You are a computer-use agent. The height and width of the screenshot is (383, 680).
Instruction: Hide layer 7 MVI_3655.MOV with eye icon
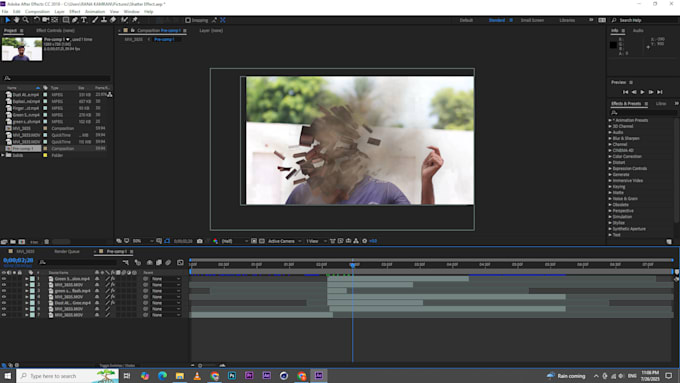click(4, 315)
